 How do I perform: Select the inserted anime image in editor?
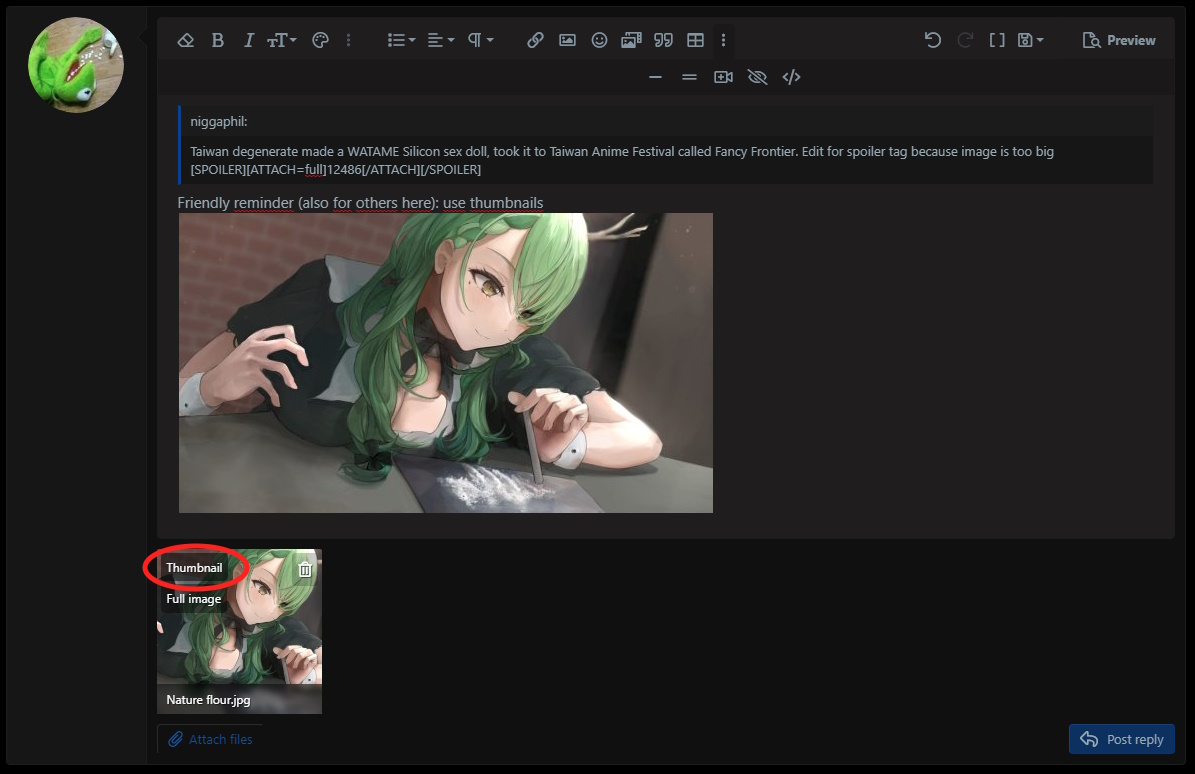coord(446,363)
